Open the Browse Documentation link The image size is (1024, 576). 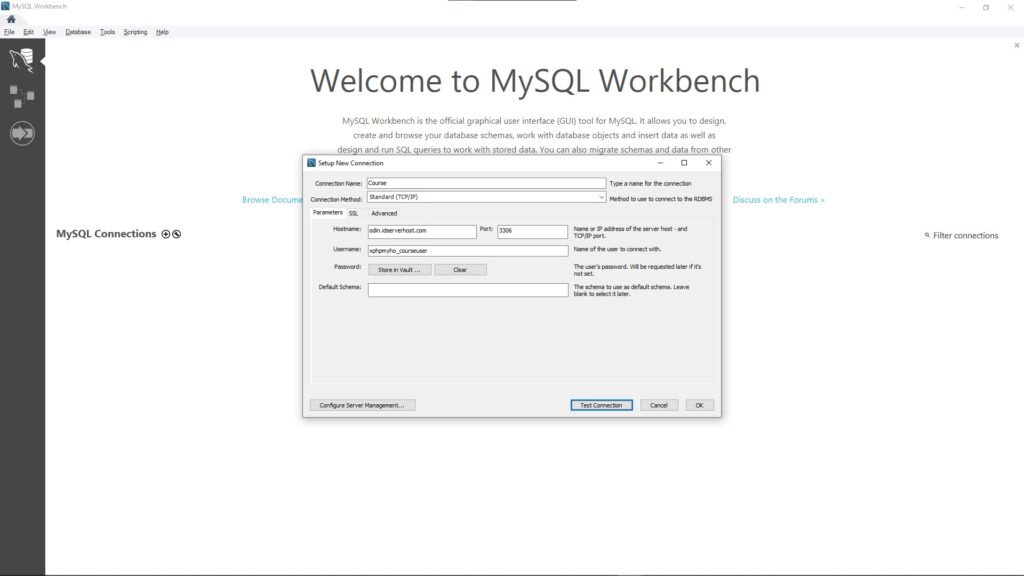(x=272, y=200)
